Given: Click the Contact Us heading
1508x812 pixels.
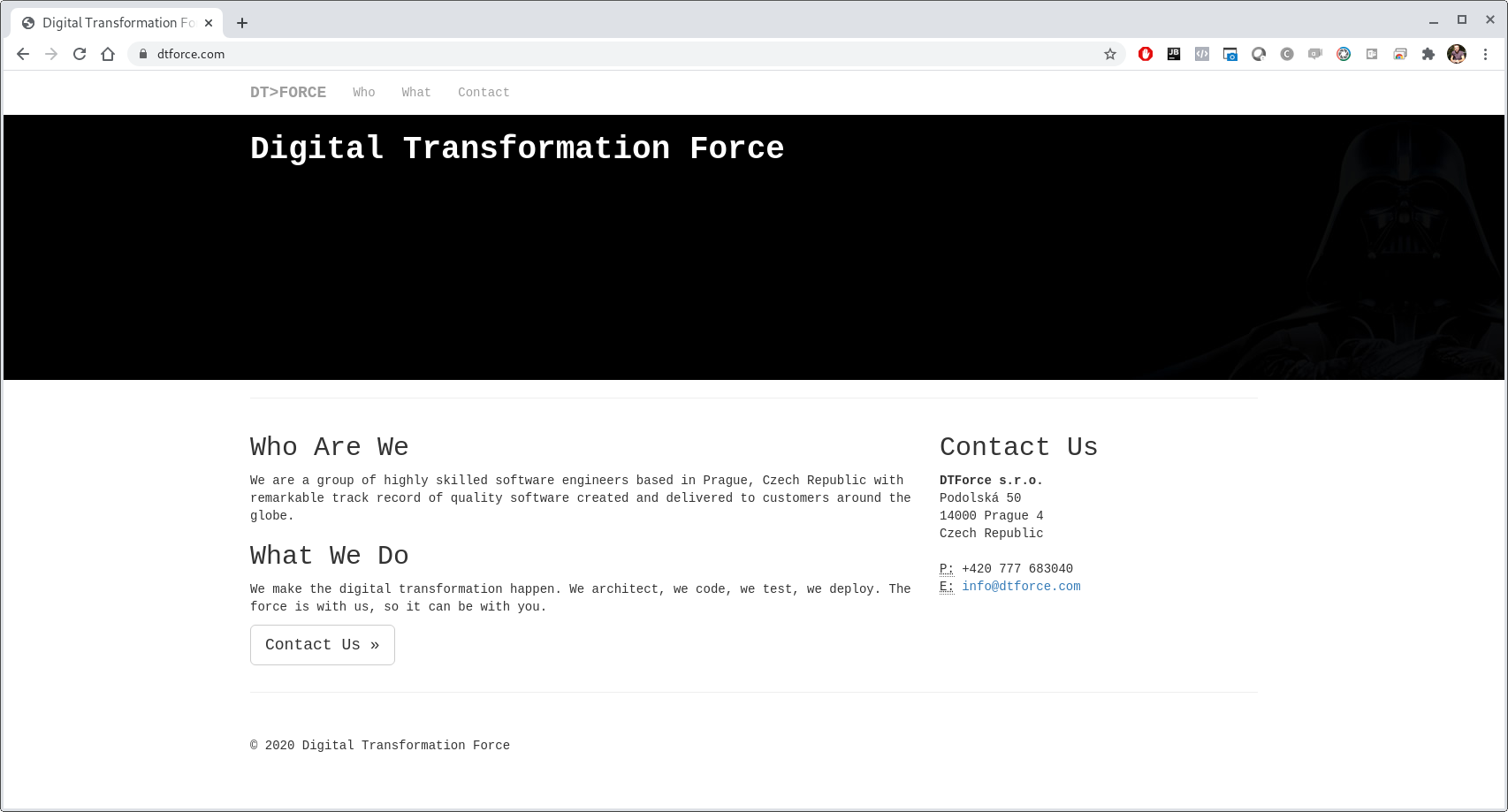Looking at the screenshot, I should tap(1018, 447).
